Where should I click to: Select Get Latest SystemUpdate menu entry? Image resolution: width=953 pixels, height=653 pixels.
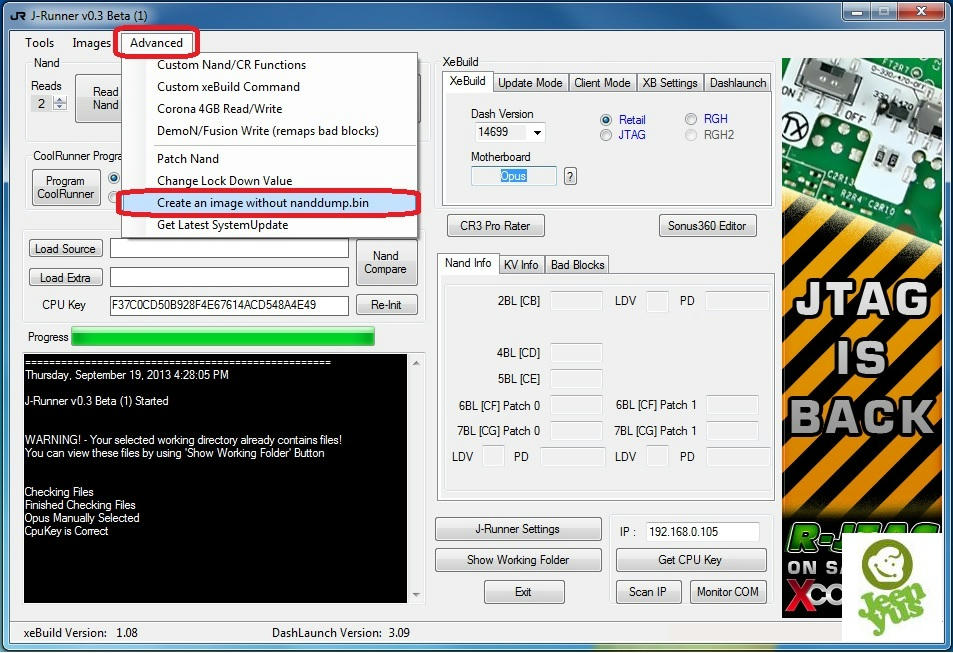click(x=222, y=225)
